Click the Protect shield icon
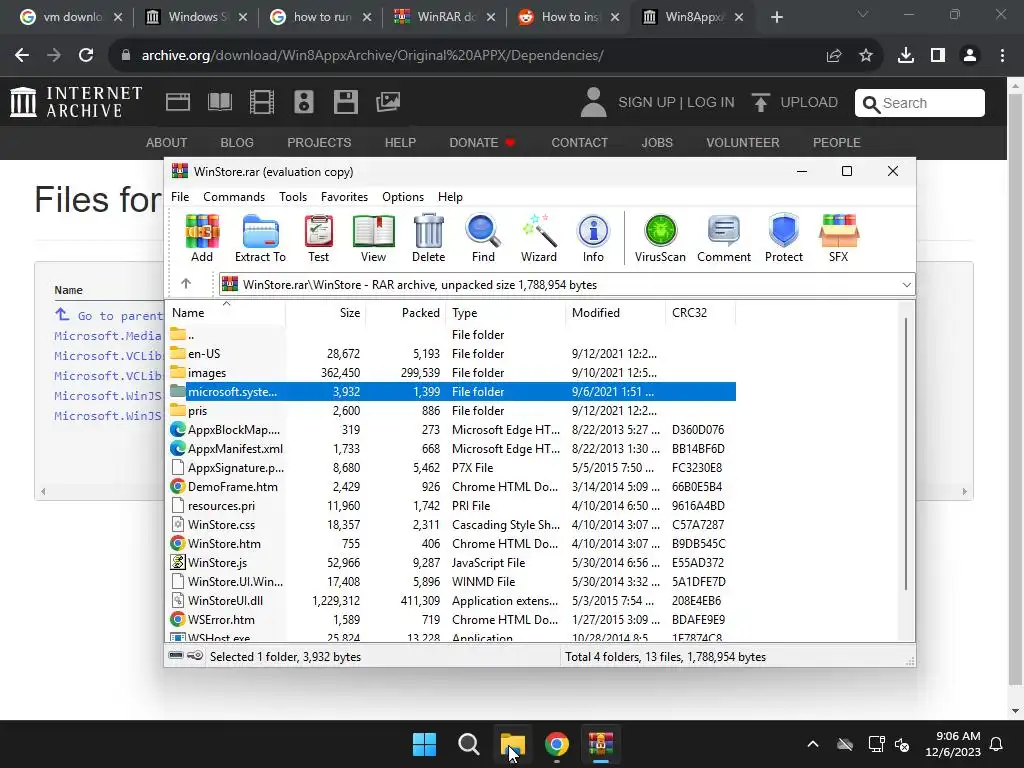This screenshot has width=1024, height=768. pos(784,238)
